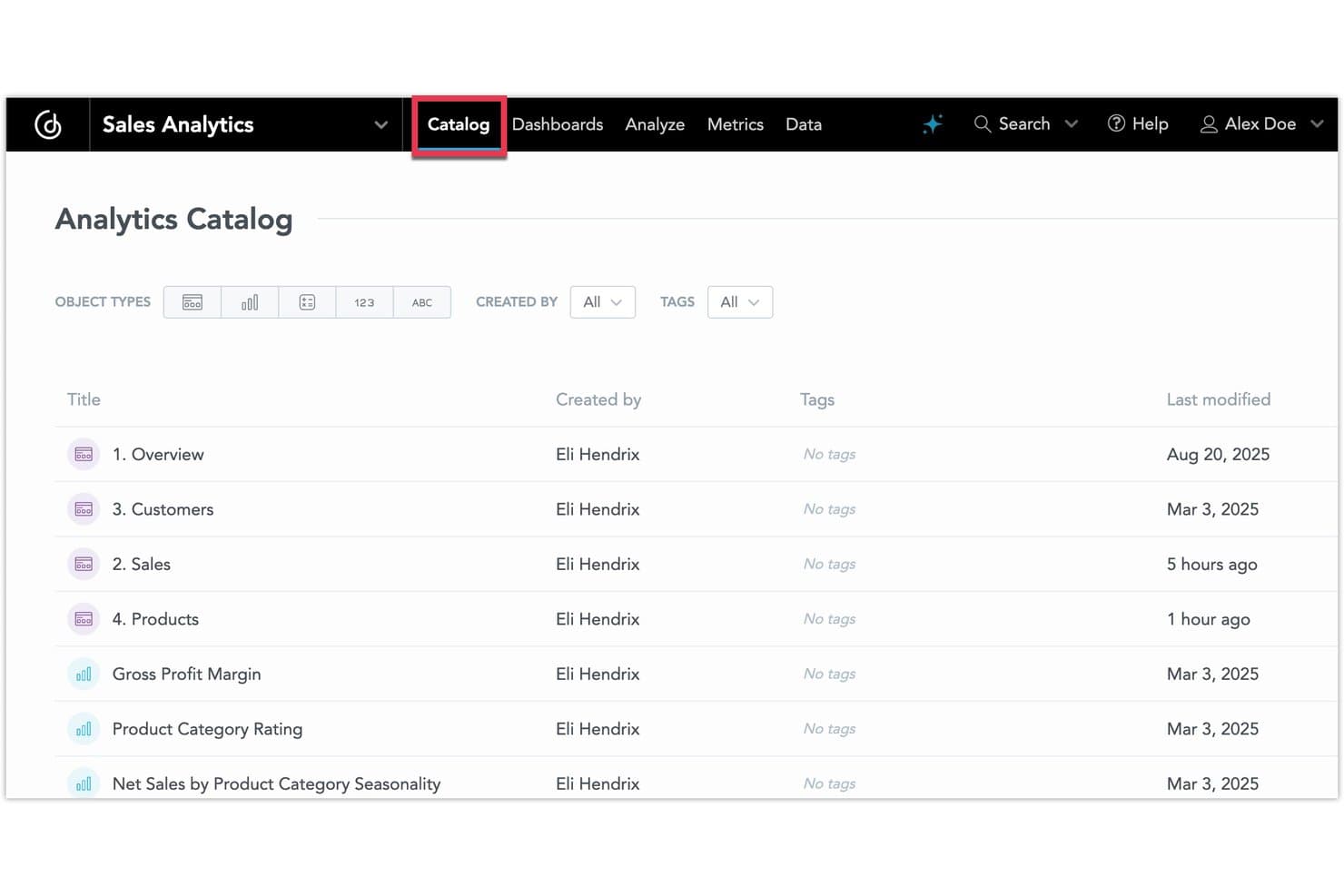Open Gross Profit Margin visualization
The height and width of the screenshot is (896, 1344).
[187, 674]
